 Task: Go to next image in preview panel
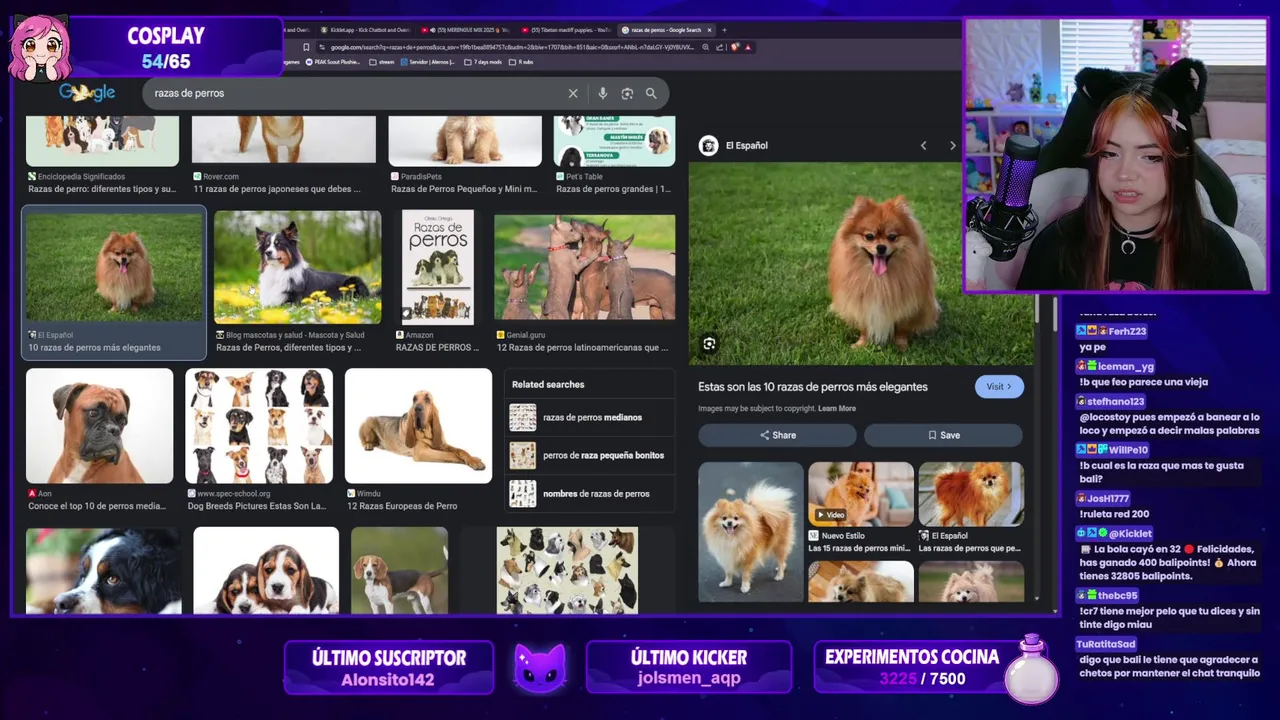tap(952, 145)
